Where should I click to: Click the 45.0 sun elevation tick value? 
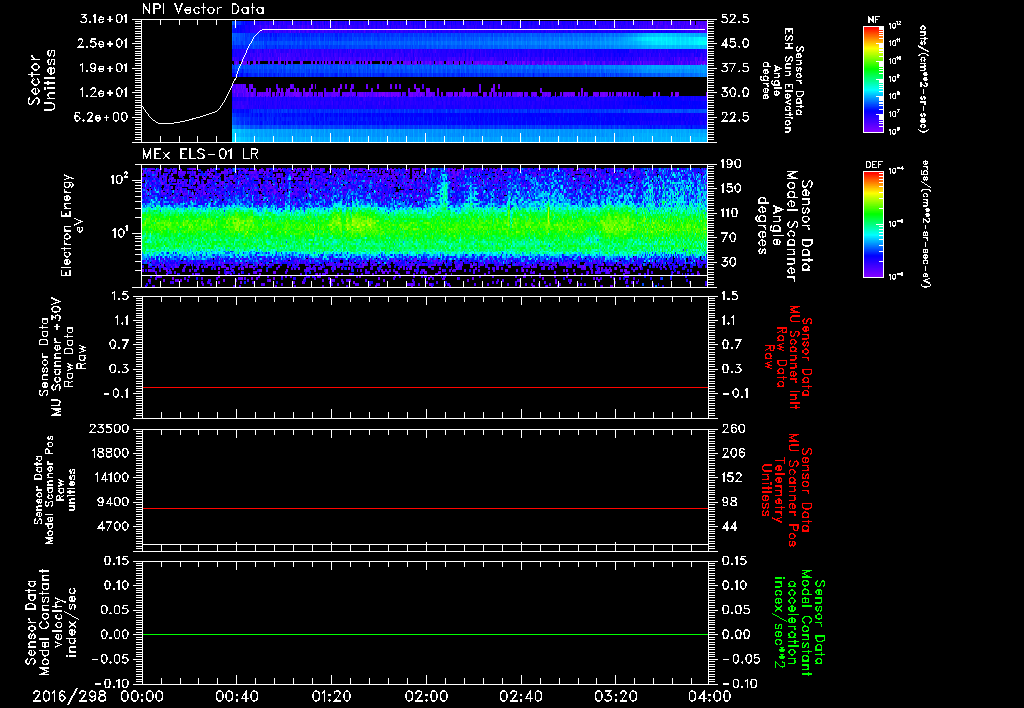tap(735, 43)
